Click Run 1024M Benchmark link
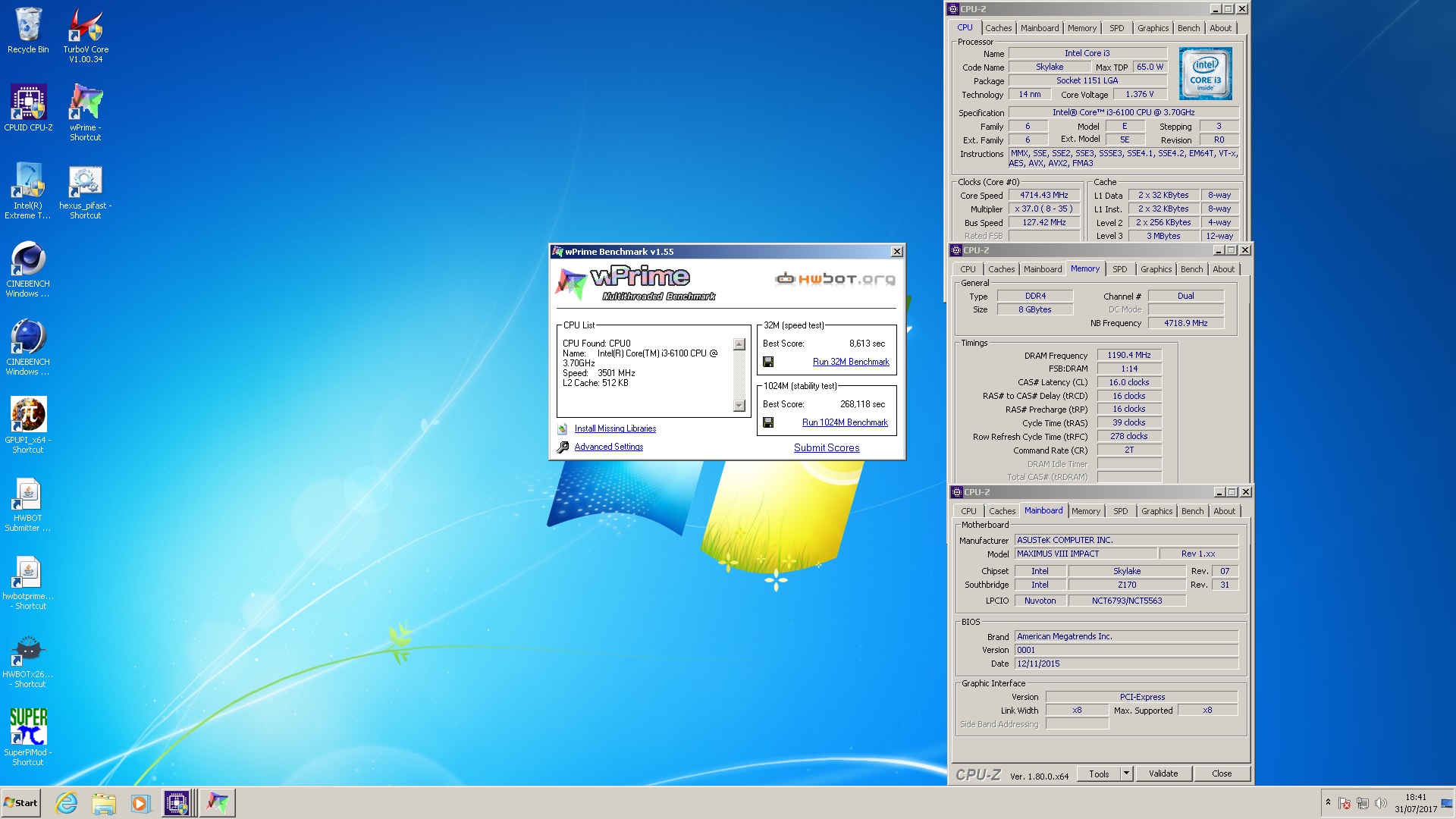Image resolution: width=1456 pixels, height=819 pixels. [845, 423]
